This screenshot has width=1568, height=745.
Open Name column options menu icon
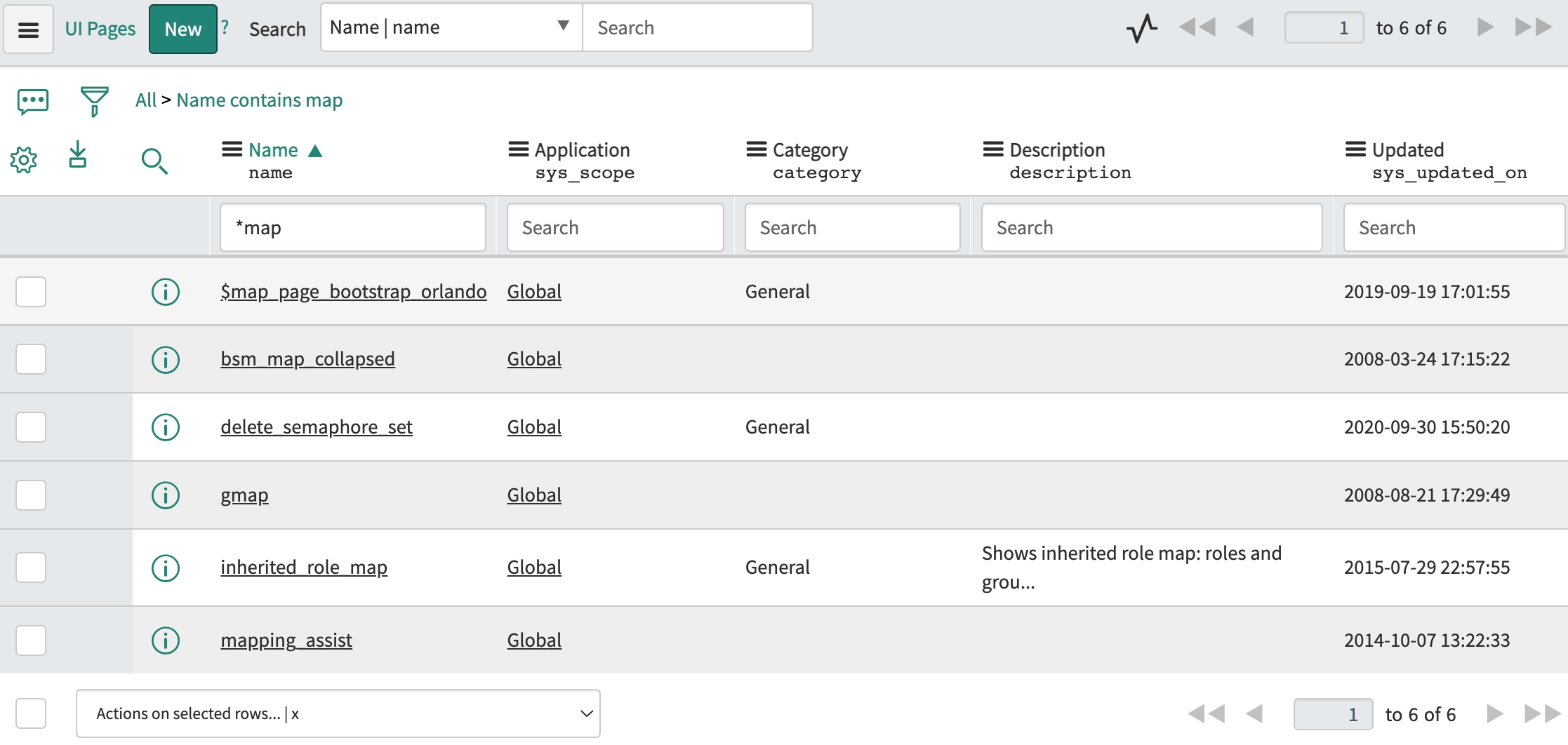[232, 149]
